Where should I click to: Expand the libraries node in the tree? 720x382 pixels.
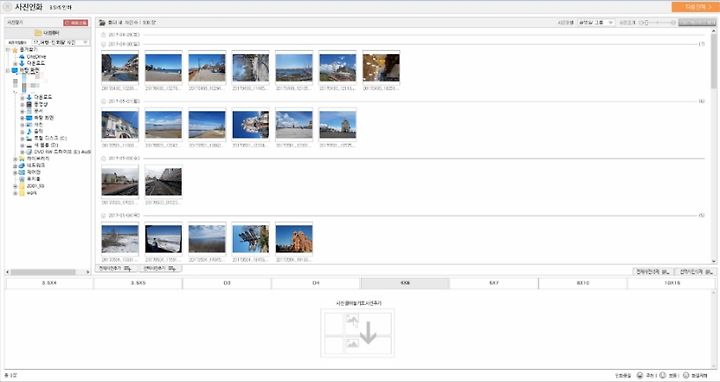click(x=15, y=158)
